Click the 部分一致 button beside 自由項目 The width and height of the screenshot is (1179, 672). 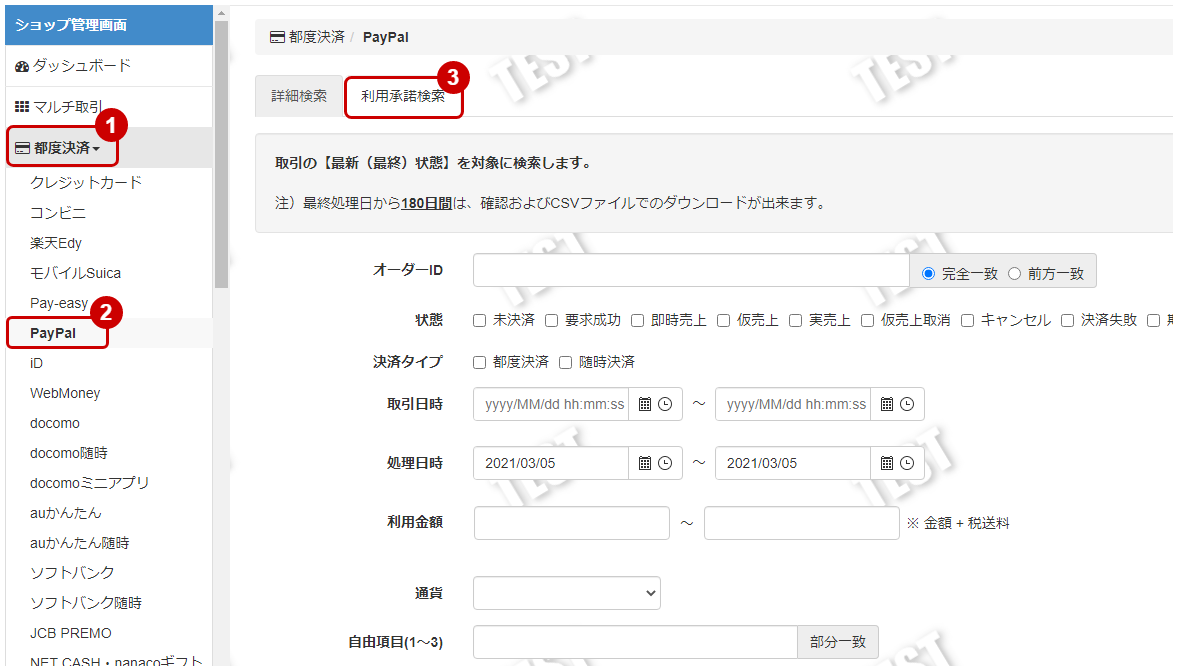point(836,642)
